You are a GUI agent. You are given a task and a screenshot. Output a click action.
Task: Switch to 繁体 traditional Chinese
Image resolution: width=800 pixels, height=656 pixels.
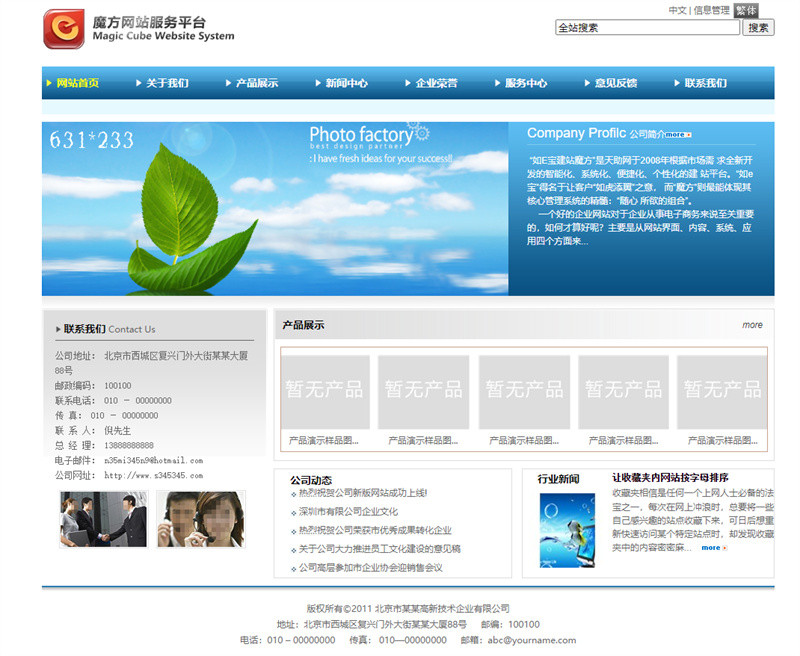pos(746,10)
